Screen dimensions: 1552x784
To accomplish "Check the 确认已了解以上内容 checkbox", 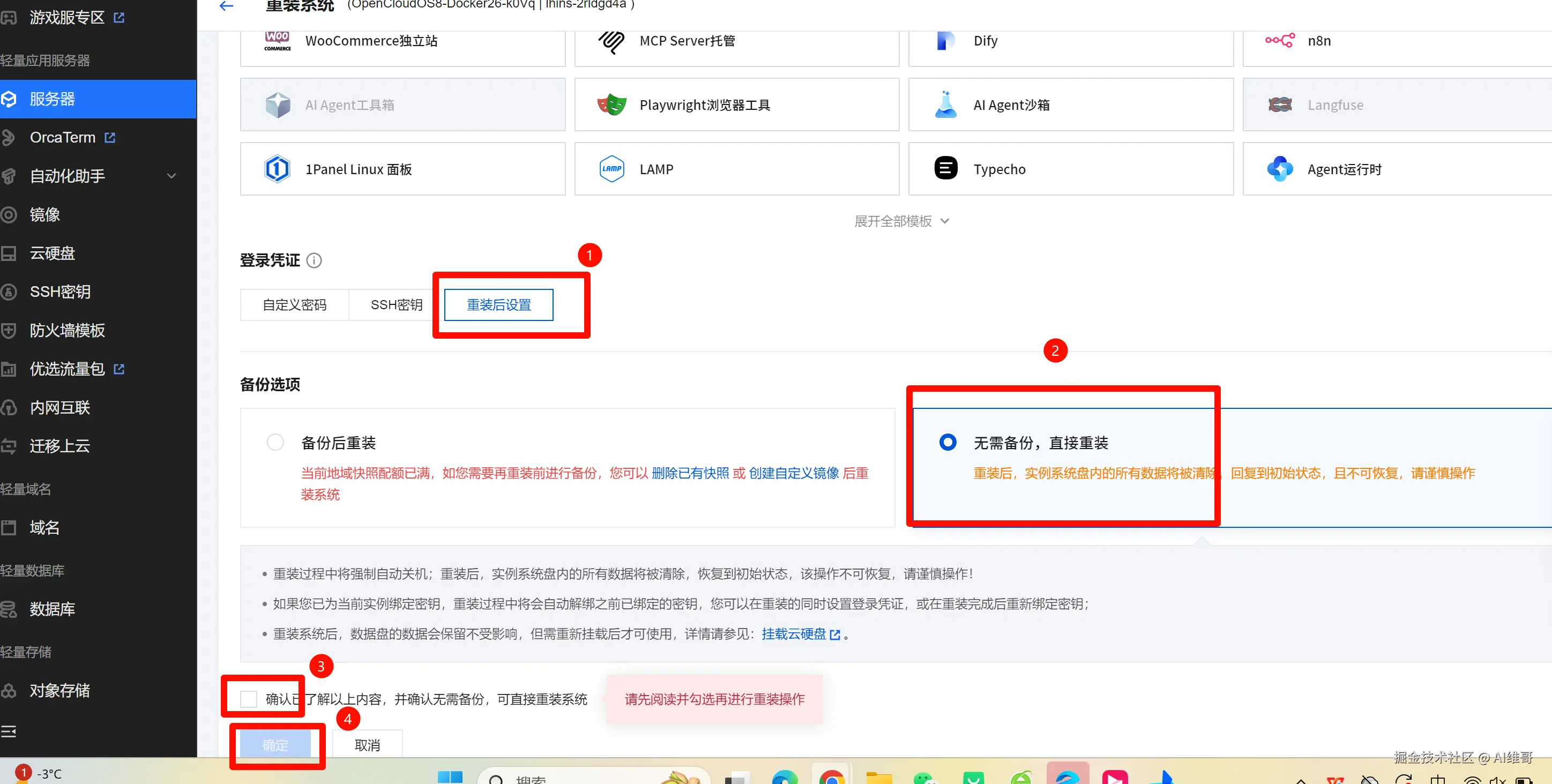I will [248, 699].
